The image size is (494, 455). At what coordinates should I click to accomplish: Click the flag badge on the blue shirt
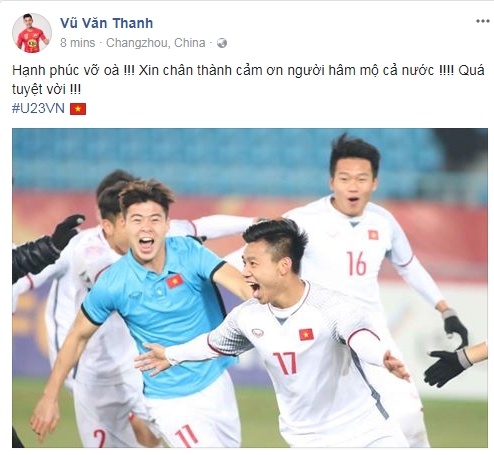coord(175,281)
